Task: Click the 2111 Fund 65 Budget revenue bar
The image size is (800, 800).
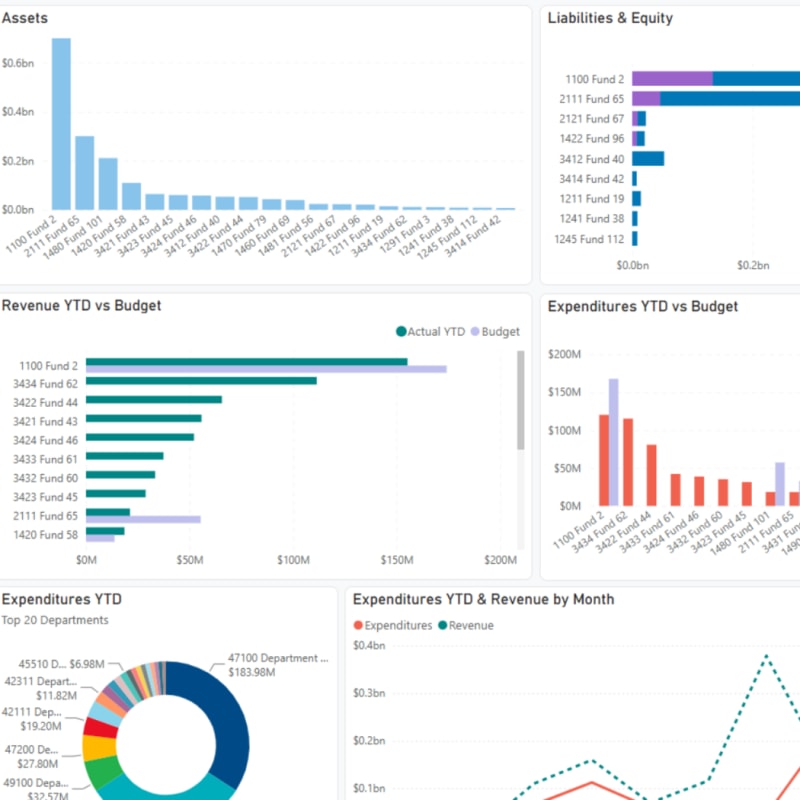Action: point(143,520)
